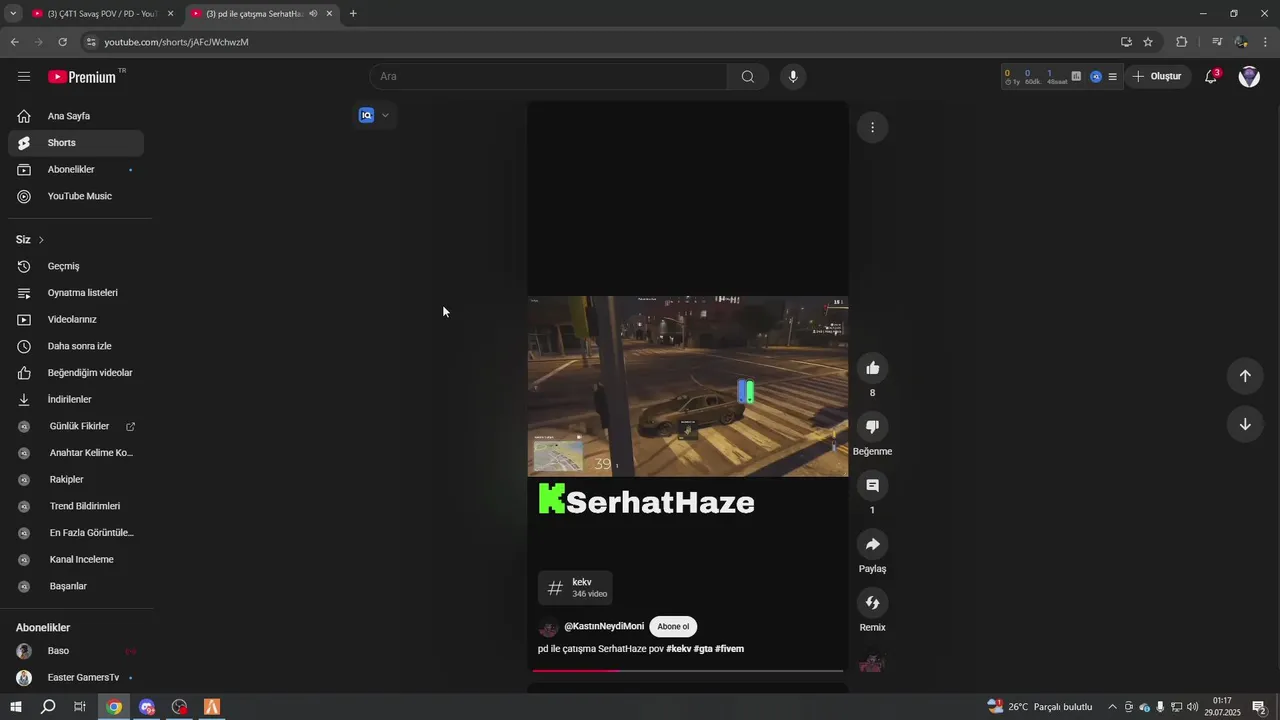
Task: Open Geçmiş history page
Action: pos(76,266)
